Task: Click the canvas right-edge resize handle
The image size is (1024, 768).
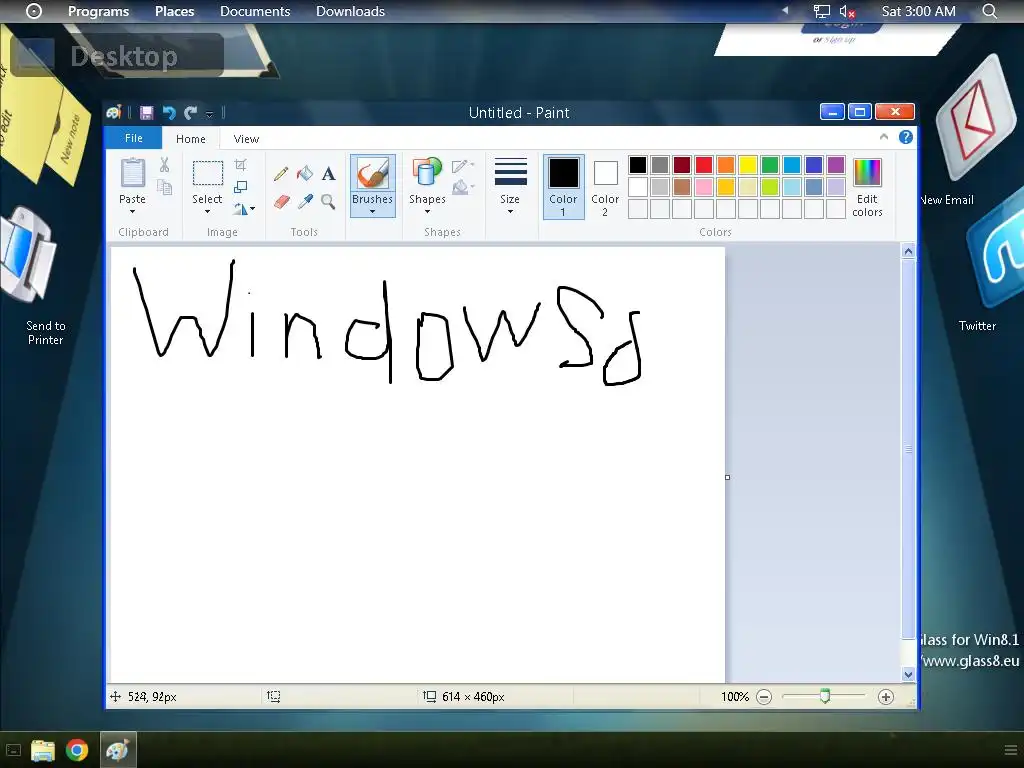Action: coord(728,477)
